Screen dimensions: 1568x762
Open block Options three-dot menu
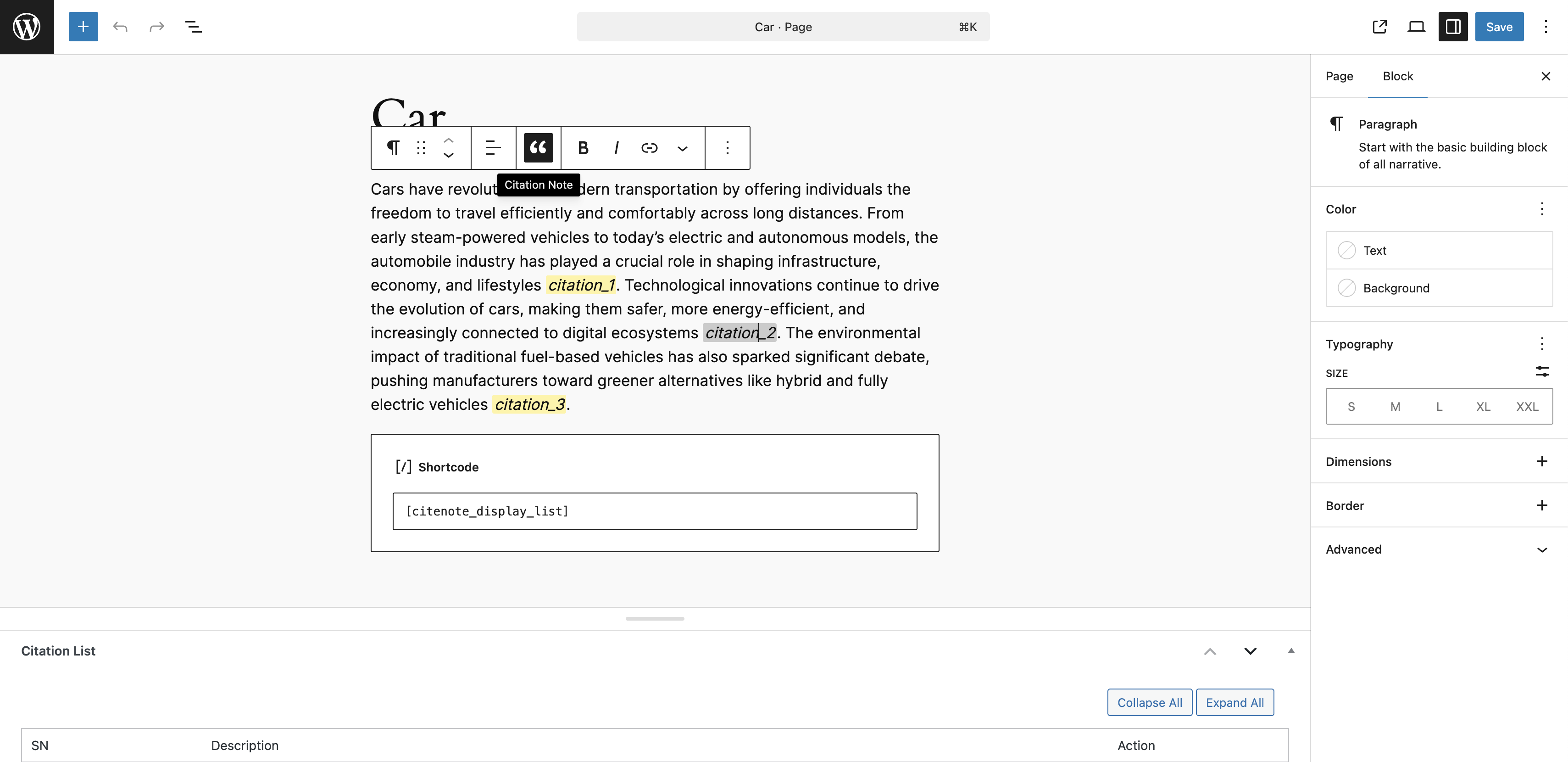728,147
